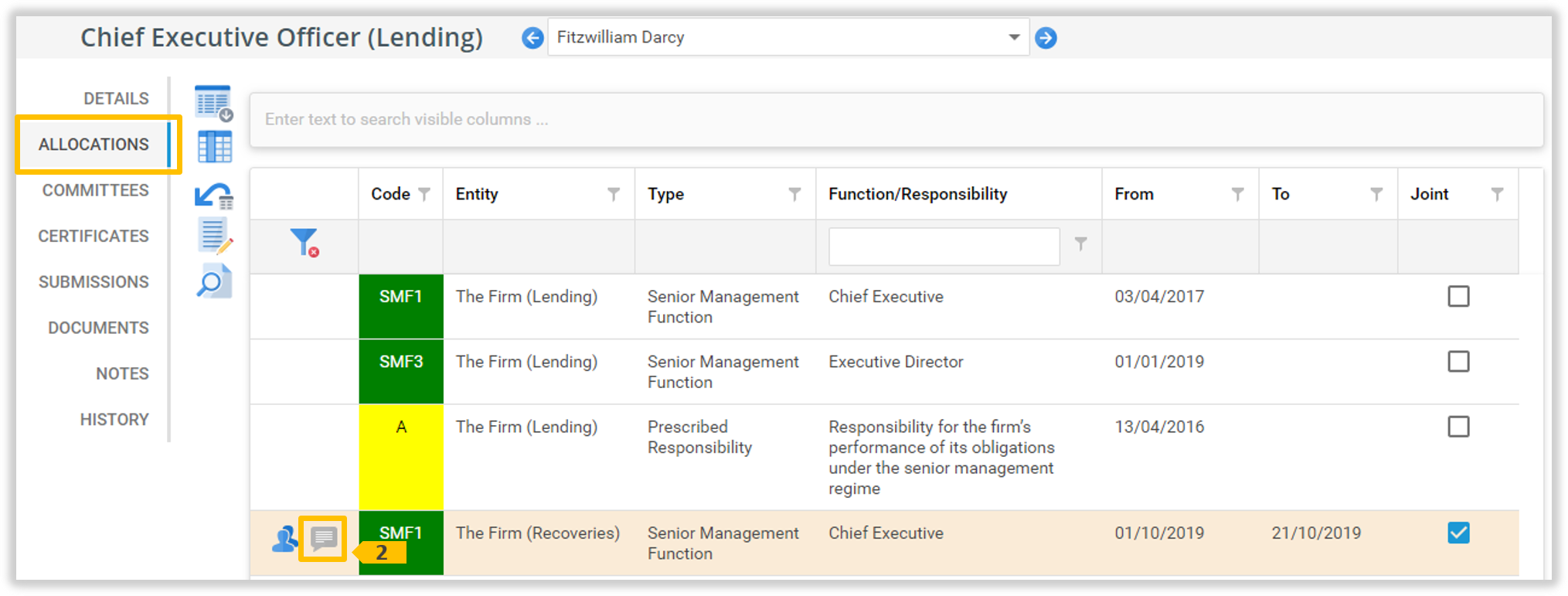Image resolution: width=1568 pixels, height=596 pixels.
Task: Uncheck Joint checkbox for Recoveries Chief Executive
Action: 1457,533
